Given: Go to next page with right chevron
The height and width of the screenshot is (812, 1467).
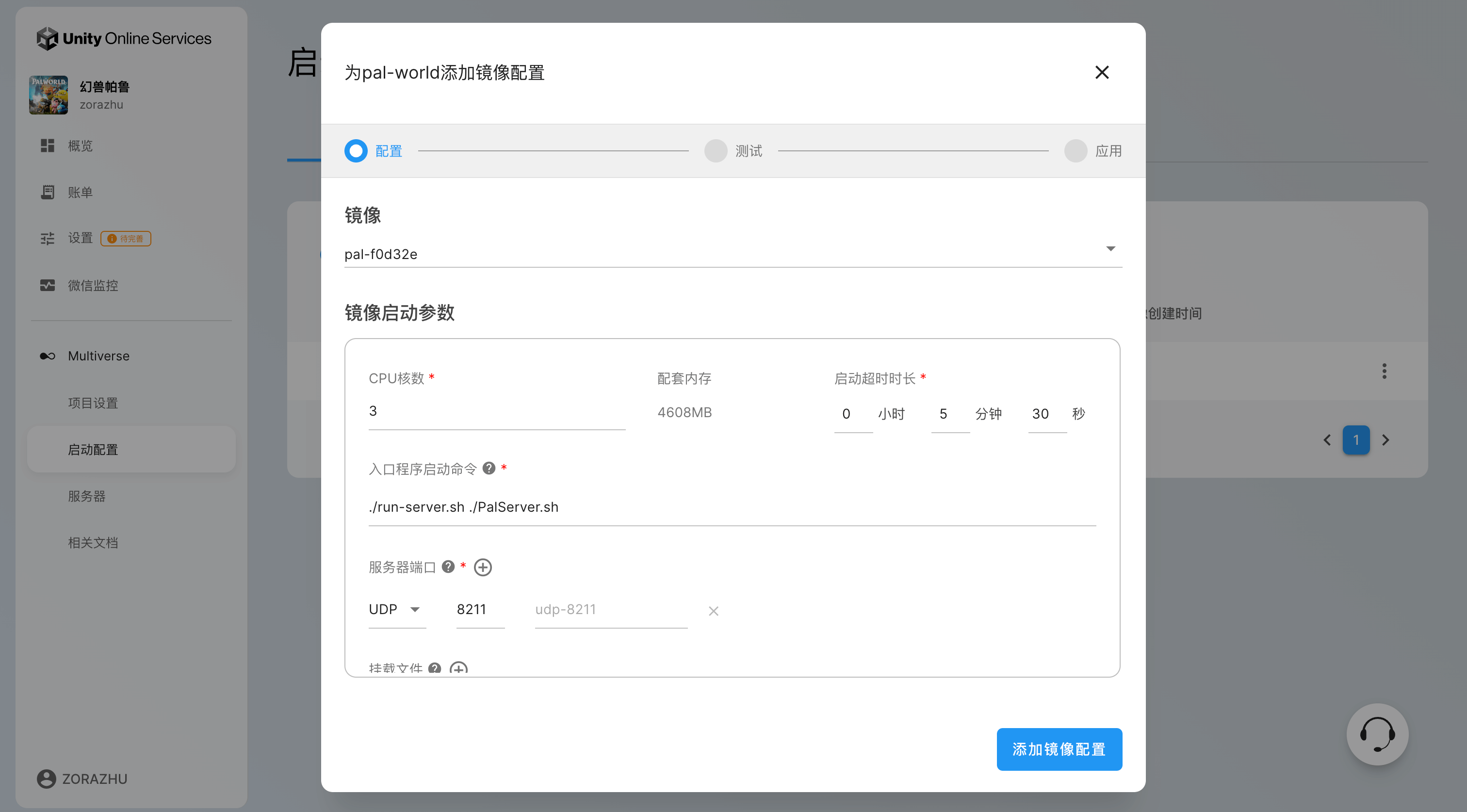Looking at the screenshot, I should coord(1385,440).
